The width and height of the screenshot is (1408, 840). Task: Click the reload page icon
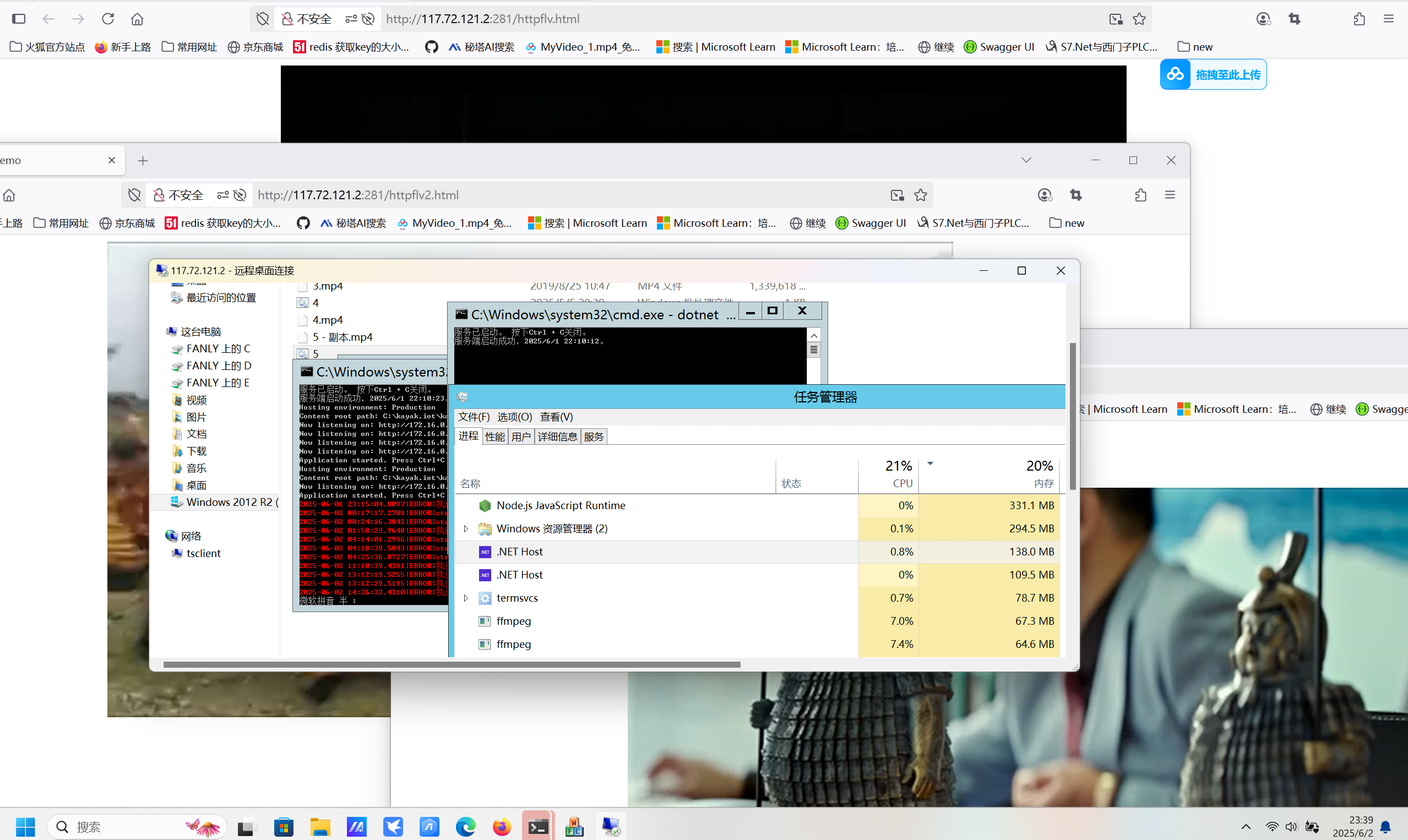pos(107,19)
